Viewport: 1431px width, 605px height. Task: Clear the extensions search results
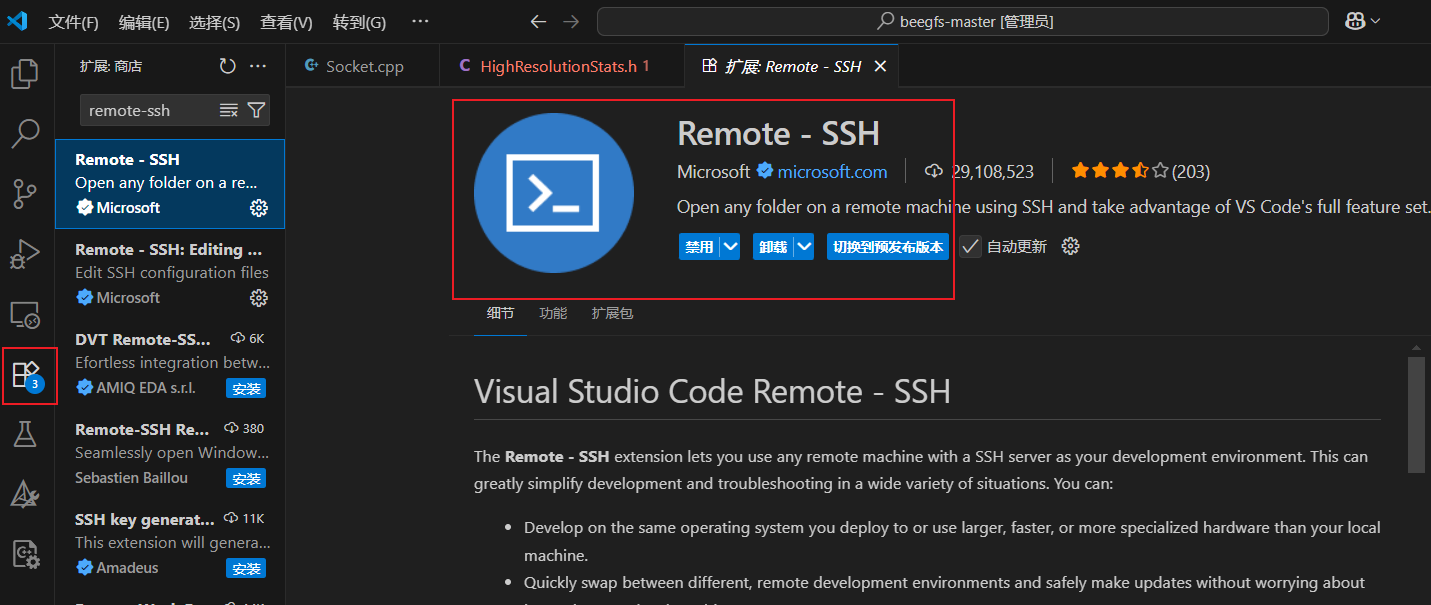tap(229, 110)
